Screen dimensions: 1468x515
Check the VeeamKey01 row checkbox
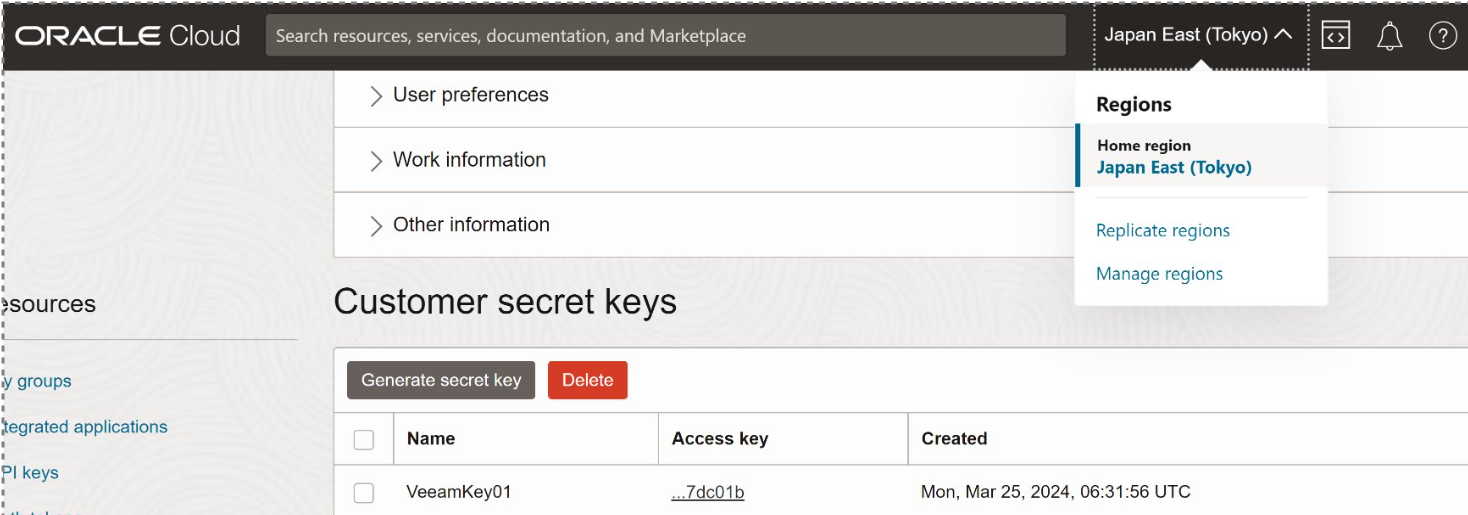point(364,492)
